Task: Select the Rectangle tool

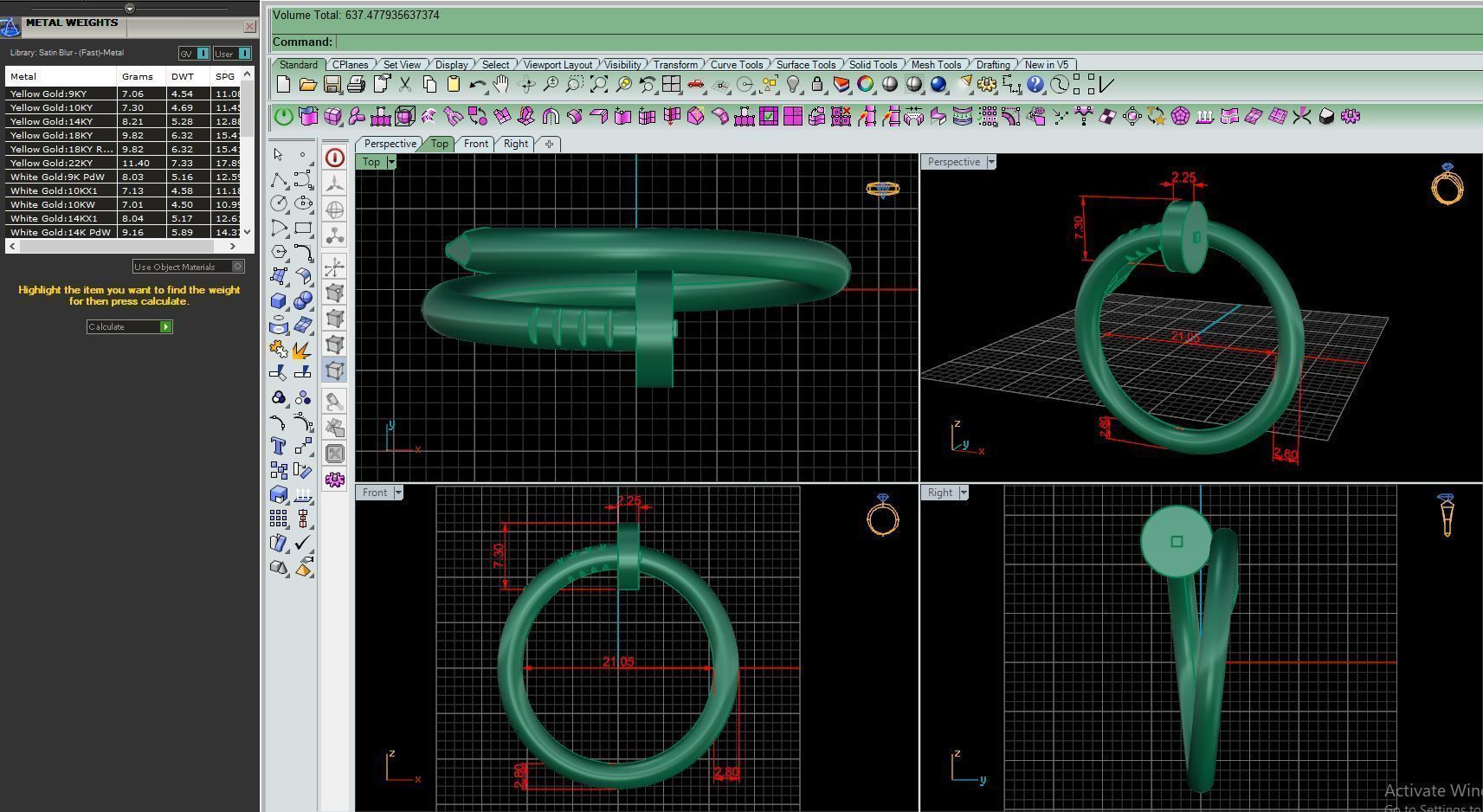Action: click(x=303, y=229)
